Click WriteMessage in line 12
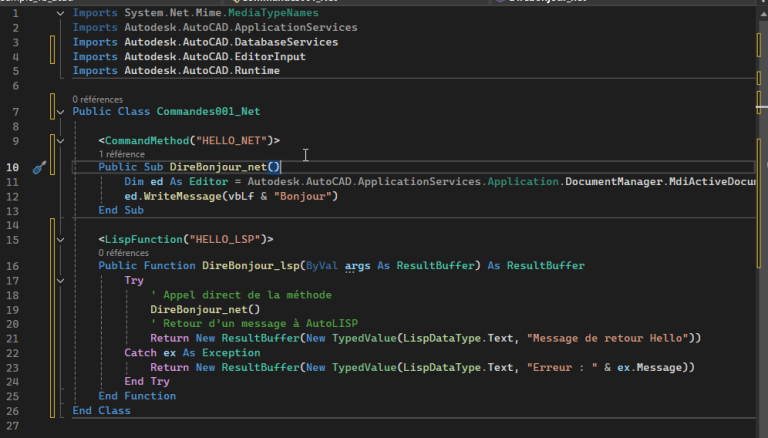 [183, 196]
